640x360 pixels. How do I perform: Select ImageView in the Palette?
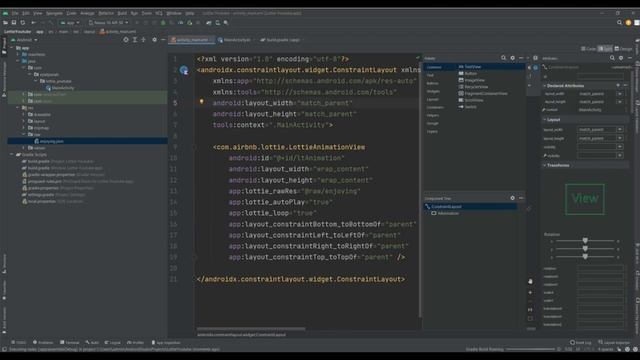tap(471, 80)
